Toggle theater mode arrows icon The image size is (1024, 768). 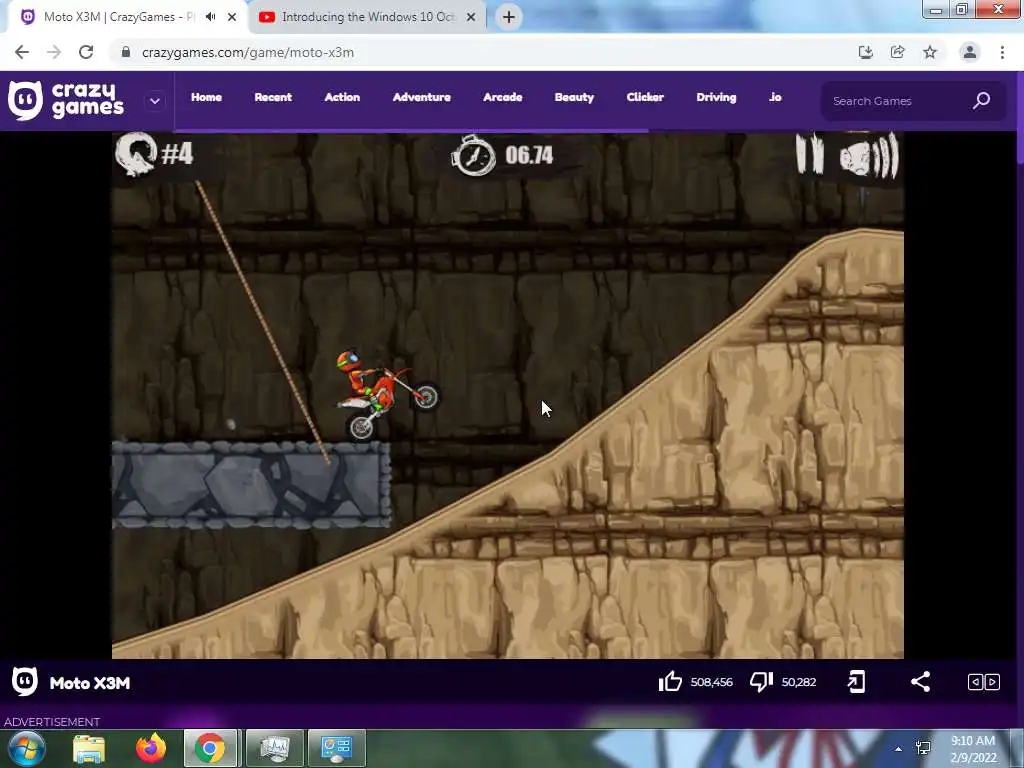(984, 682)
